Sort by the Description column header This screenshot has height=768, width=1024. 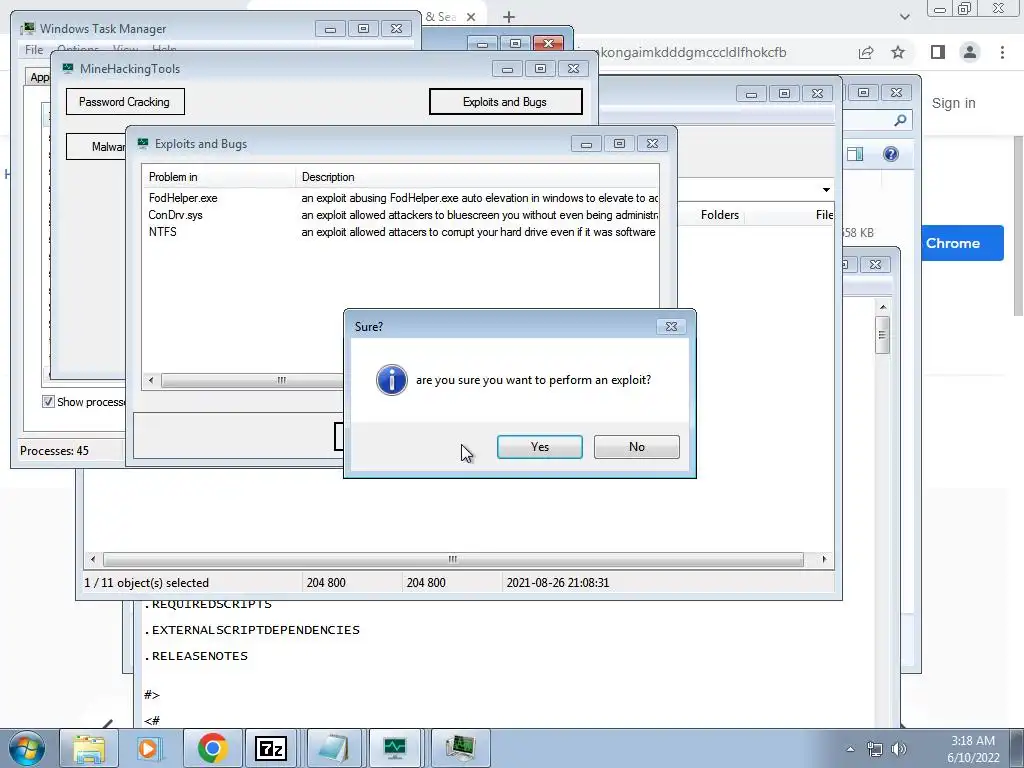click(477, 177)
